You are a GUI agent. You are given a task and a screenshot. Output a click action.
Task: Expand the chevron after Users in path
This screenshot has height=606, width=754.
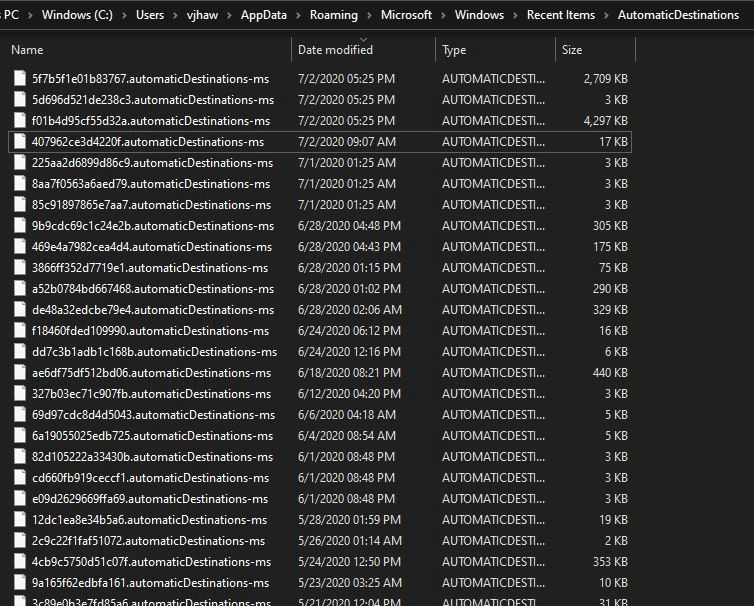[176, 15]
